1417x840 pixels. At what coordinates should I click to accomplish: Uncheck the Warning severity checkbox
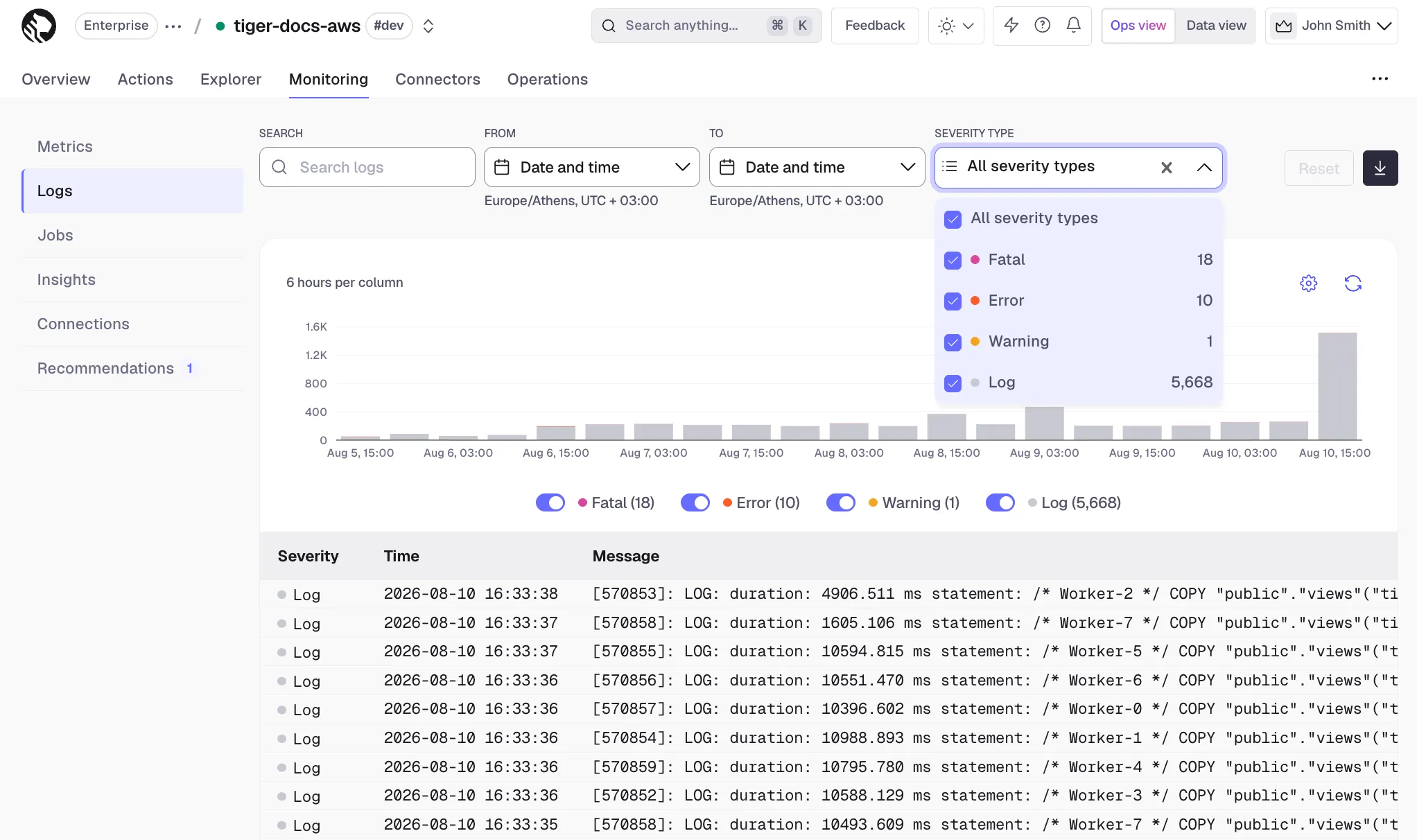click(x=953, y=342)
